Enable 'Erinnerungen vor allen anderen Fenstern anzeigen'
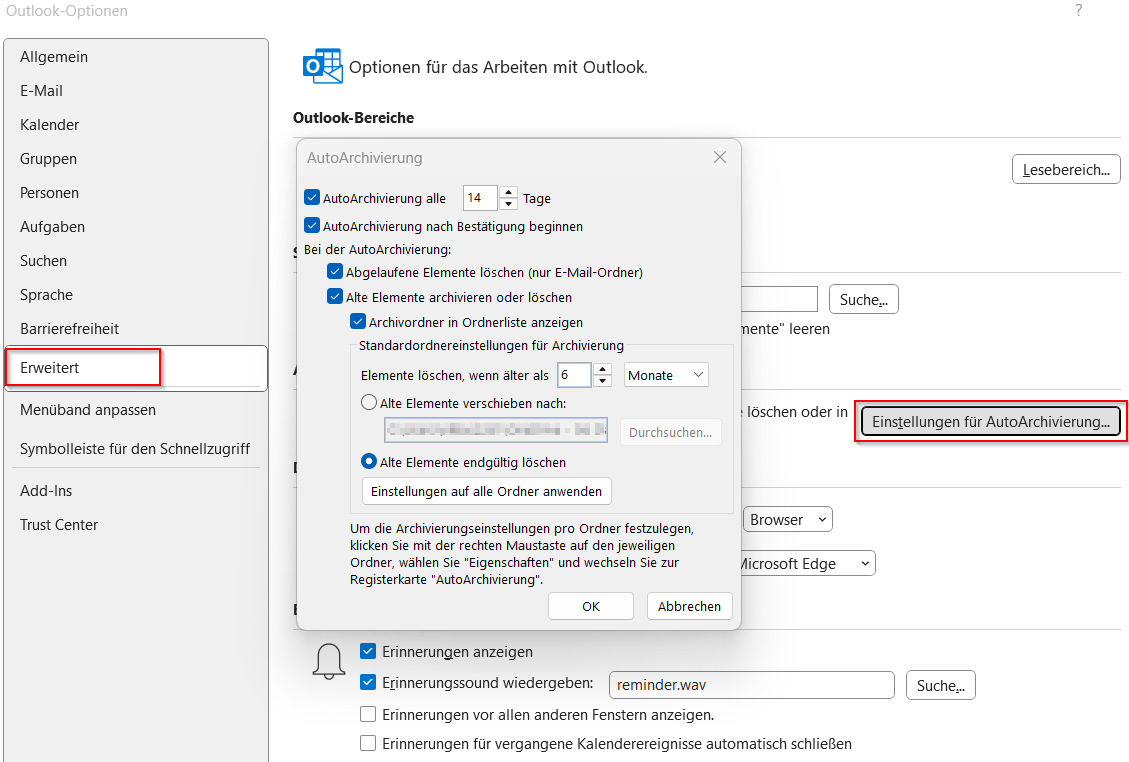Screen dimensions: 1129x762 (368, 714)
